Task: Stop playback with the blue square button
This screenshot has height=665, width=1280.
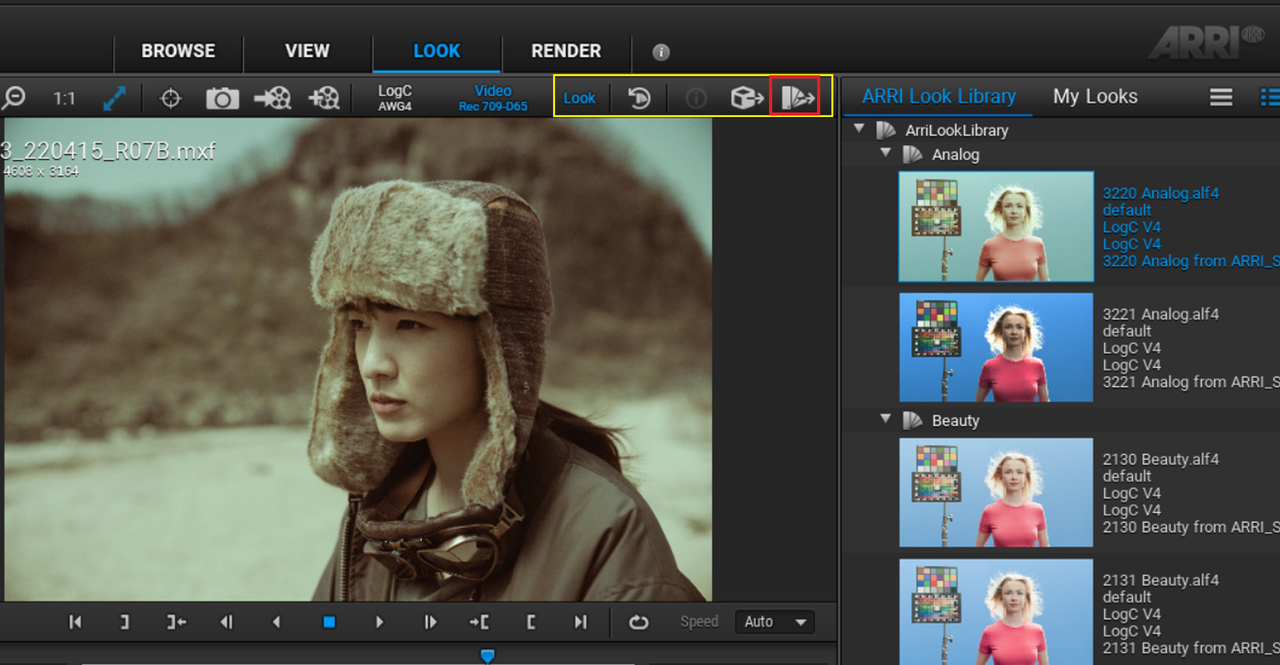Action: click(328, 622)
